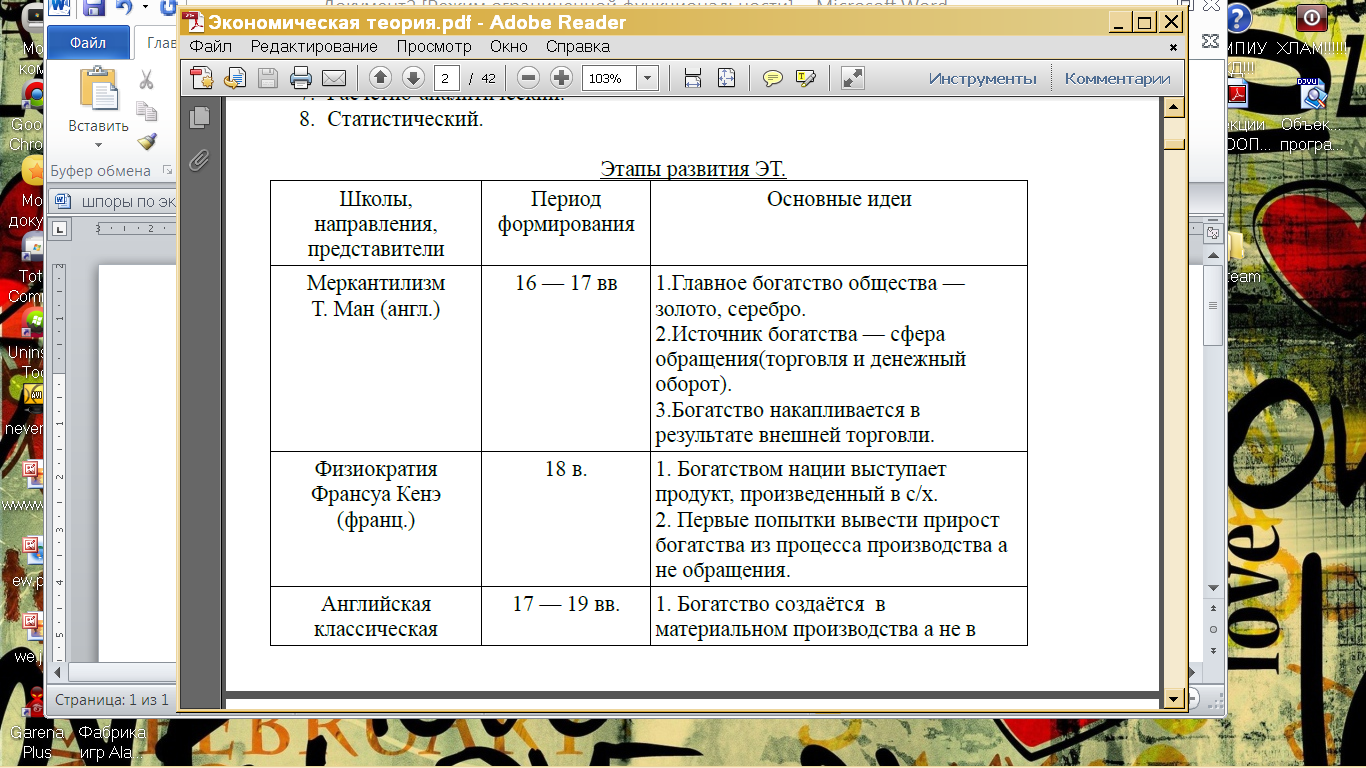The image size is (1366, 768).
Task: Print the PDF with the printer icon
Action: [x=301, y=78]
